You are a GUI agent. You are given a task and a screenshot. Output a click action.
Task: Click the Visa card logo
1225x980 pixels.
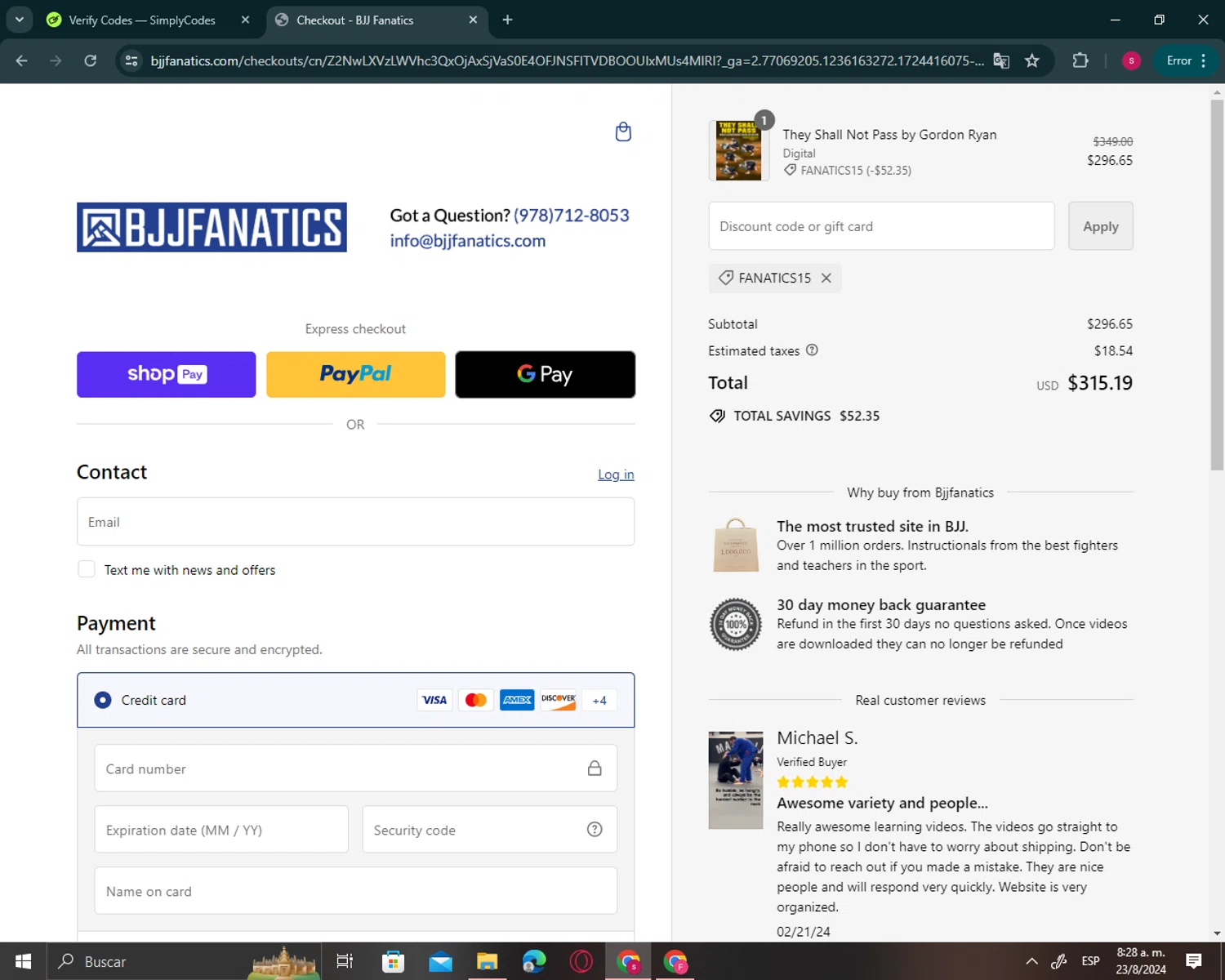[434, 700]
